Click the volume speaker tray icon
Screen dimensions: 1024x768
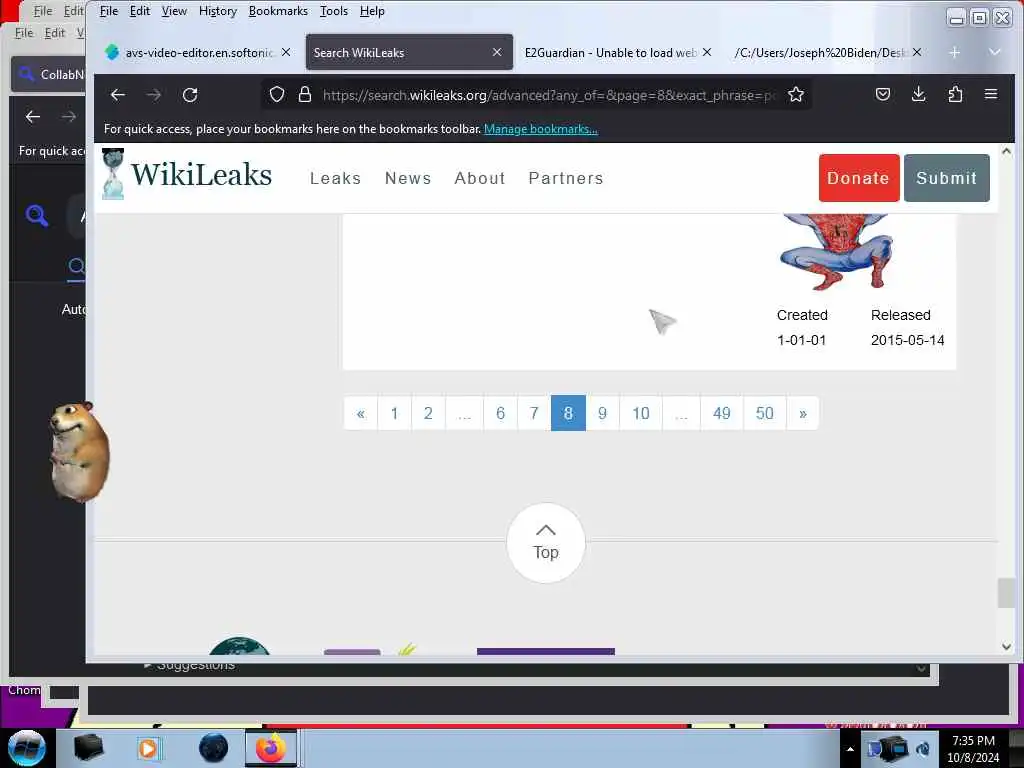point(923,749)
